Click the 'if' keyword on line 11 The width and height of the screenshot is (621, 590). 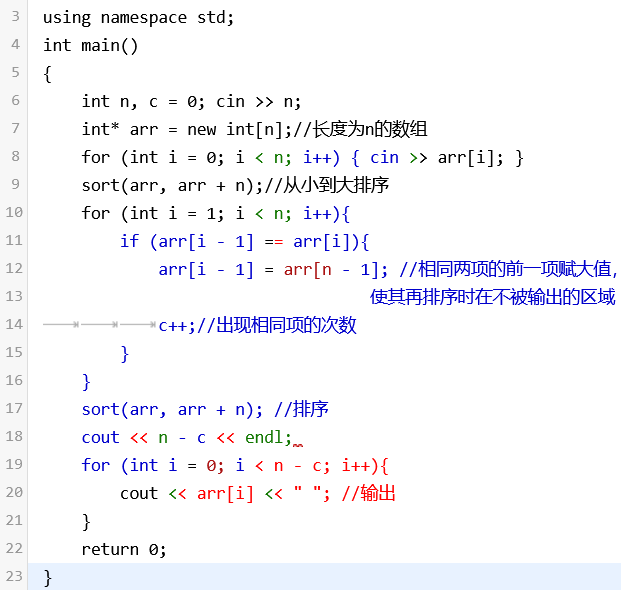coord(129,241)
